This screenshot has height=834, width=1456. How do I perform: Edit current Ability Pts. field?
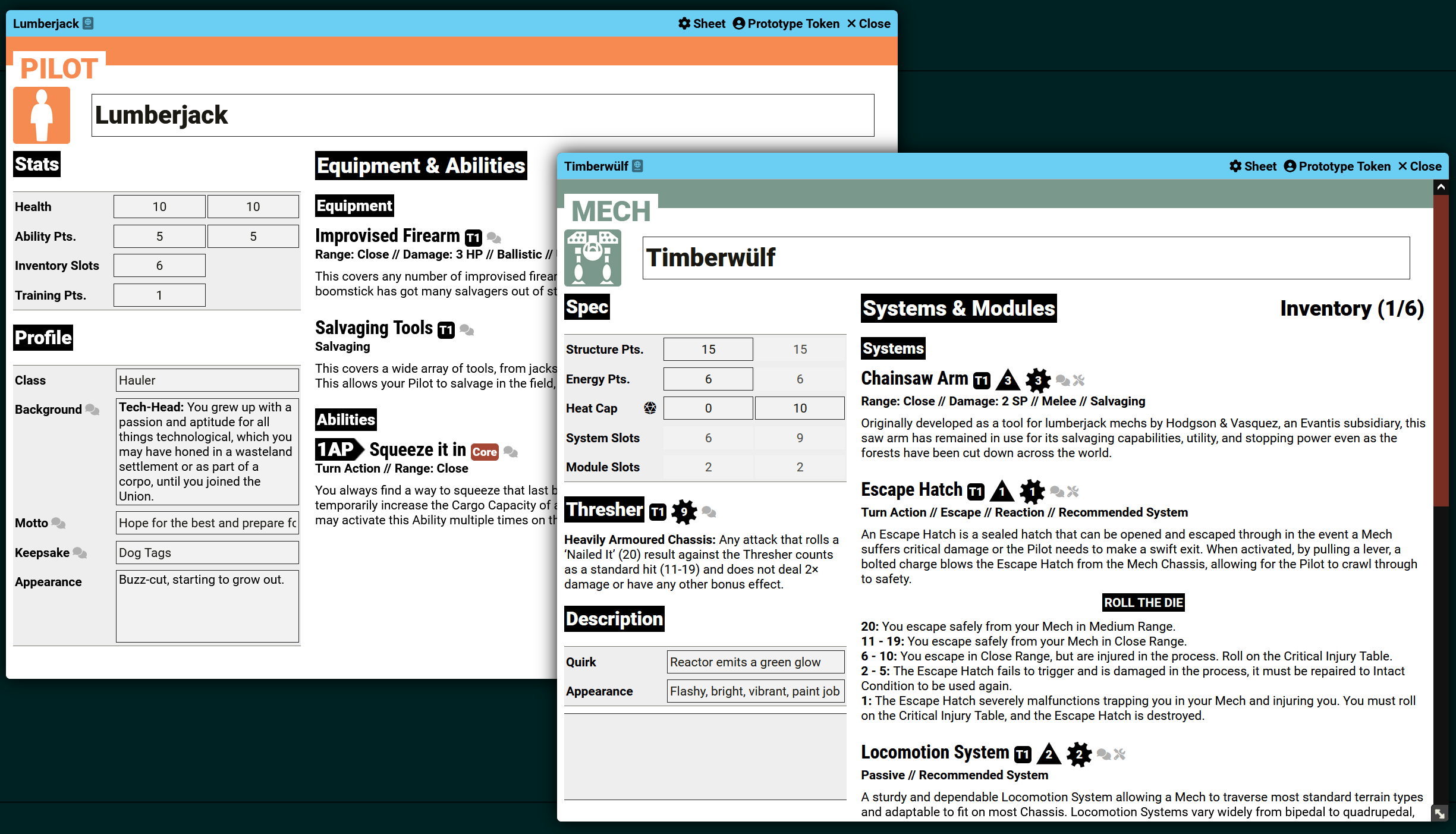(x=159, y=237)
